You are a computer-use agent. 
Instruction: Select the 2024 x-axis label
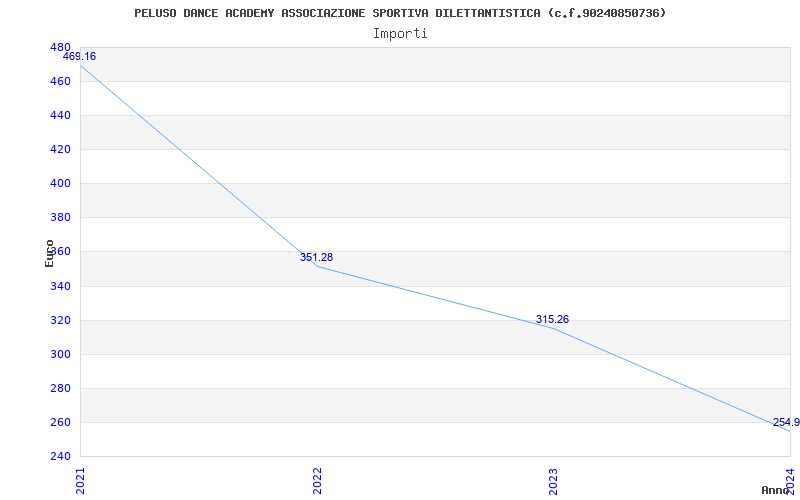coord(790,481)
